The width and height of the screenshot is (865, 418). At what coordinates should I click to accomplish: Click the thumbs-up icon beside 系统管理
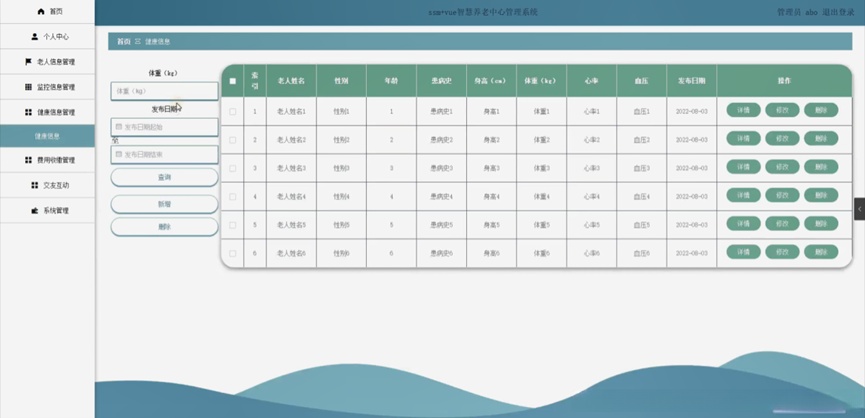pyautogui.click(x=35, y=211)
